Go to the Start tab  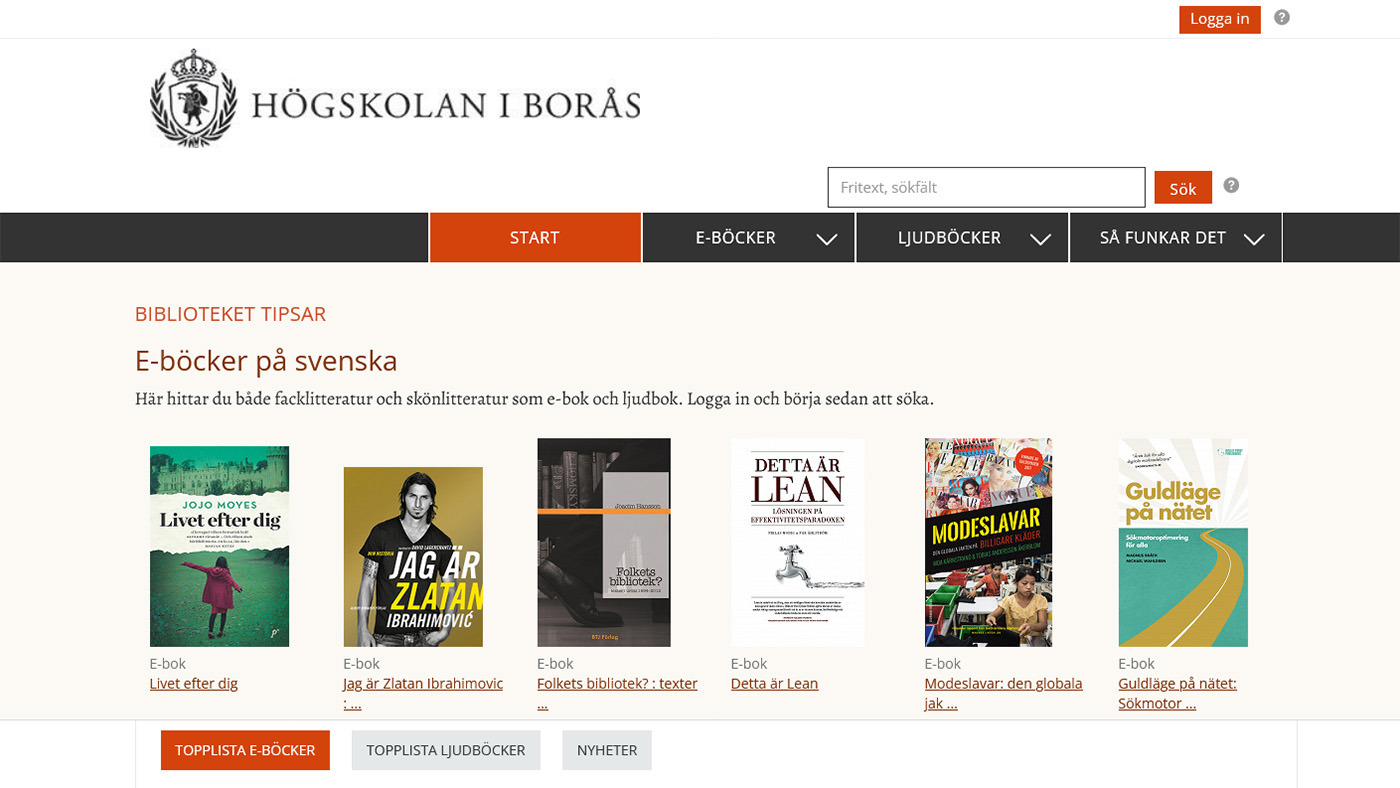coord(535,238)
